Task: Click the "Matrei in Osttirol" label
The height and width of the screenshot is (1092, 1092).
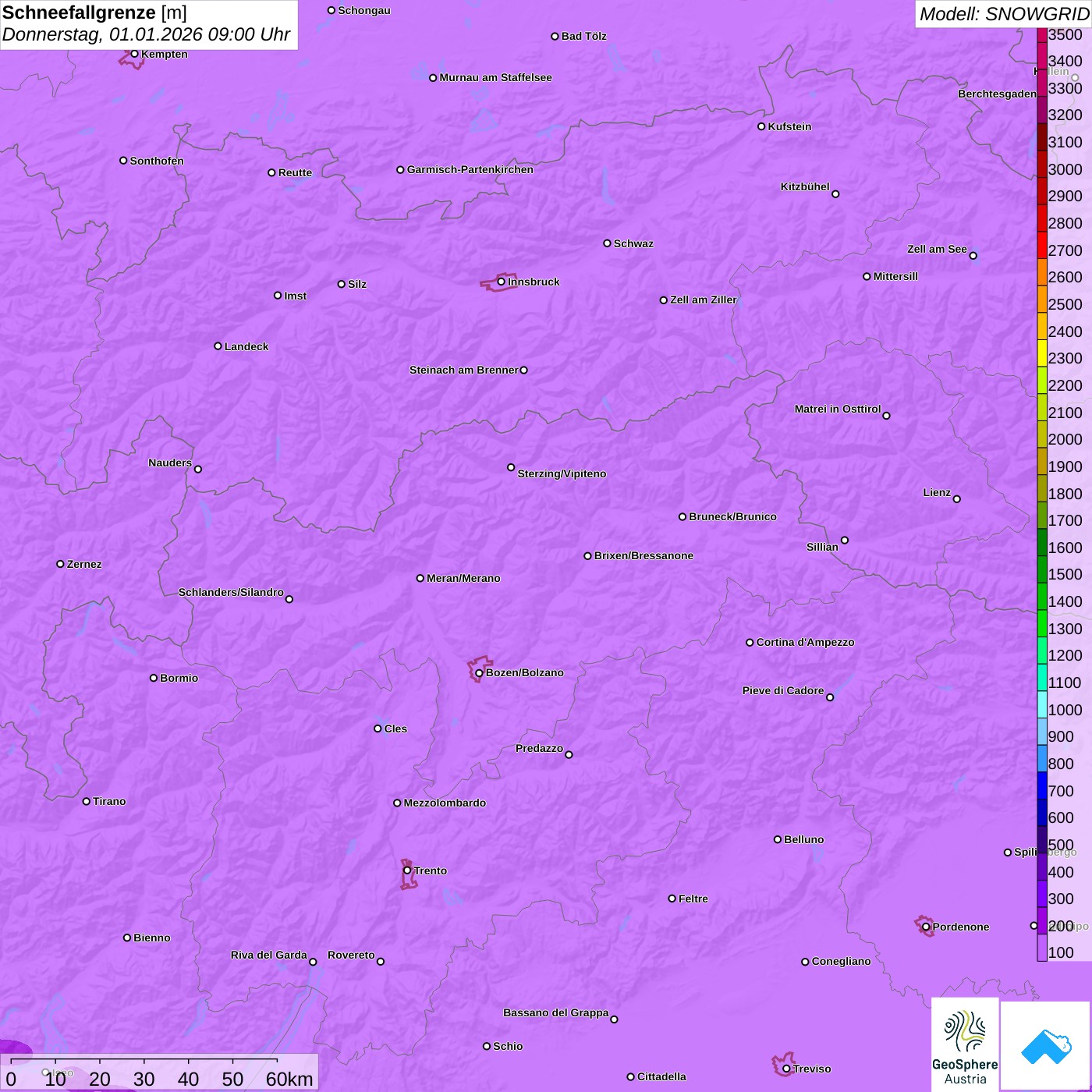Action: [x=838, y=409]
